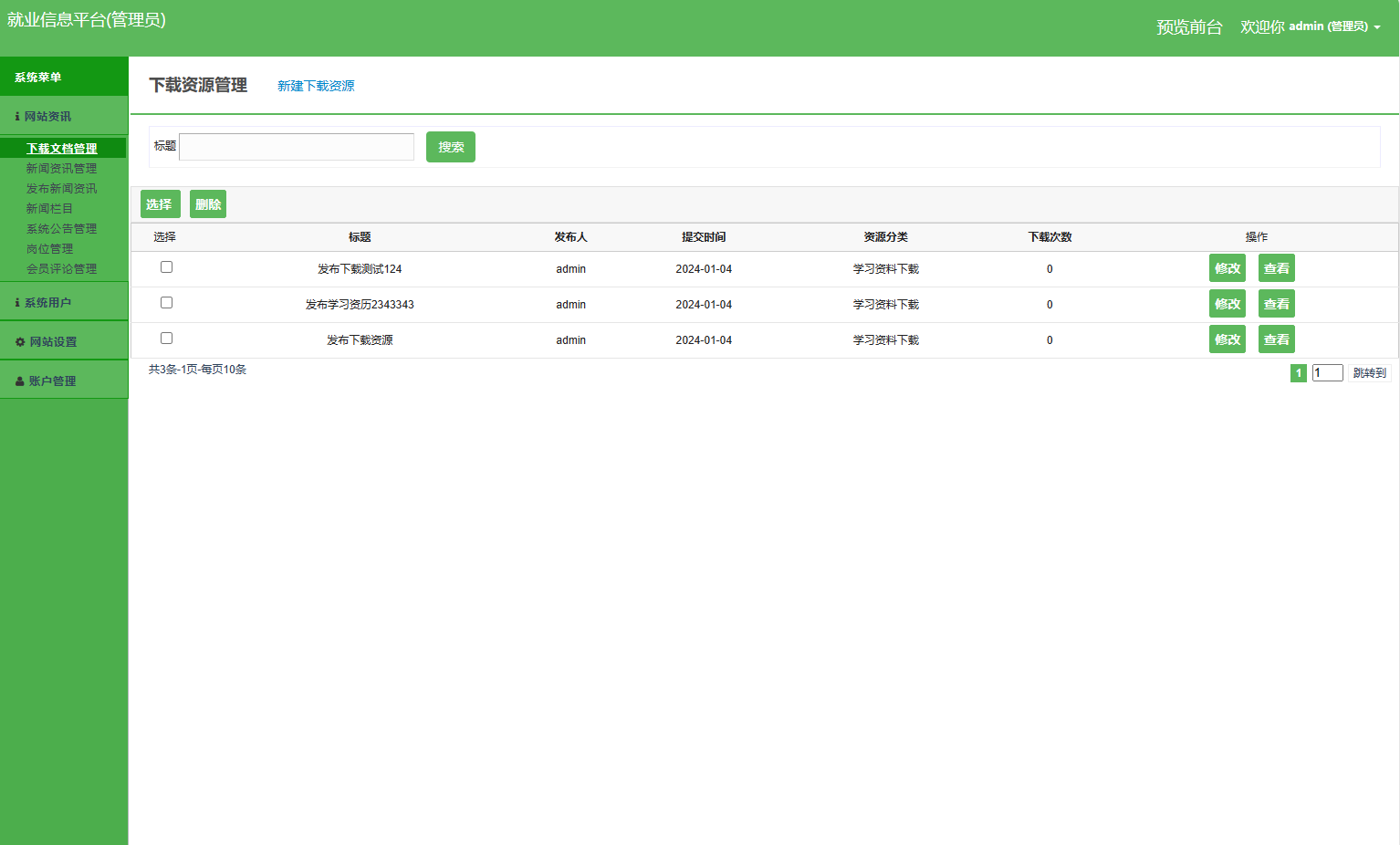Open 会员评论管理 in the sidebar
Viewport: 1400px width, 845px height.
click(x=61, y=269)
